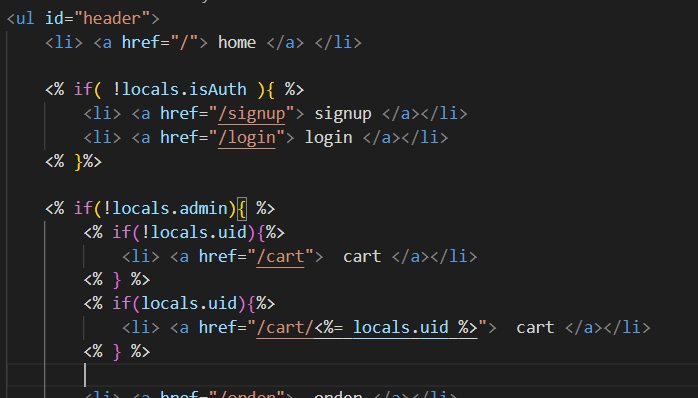Click the if(locals.uid) condition line
Screen dimensions: 698x398
179,304
